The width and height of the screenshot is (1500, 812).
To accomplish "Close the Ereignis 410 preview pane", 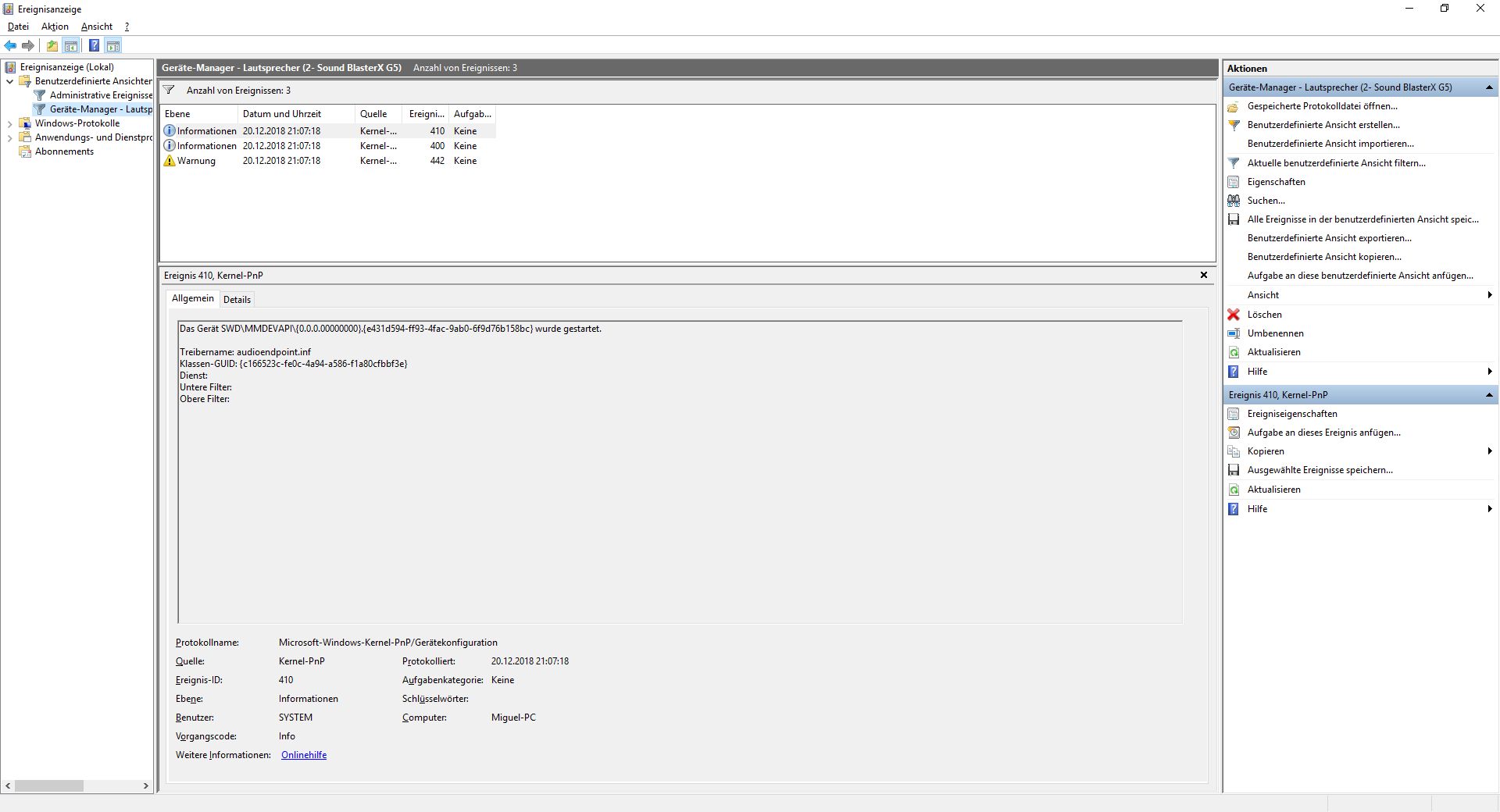I will 1203,275.
